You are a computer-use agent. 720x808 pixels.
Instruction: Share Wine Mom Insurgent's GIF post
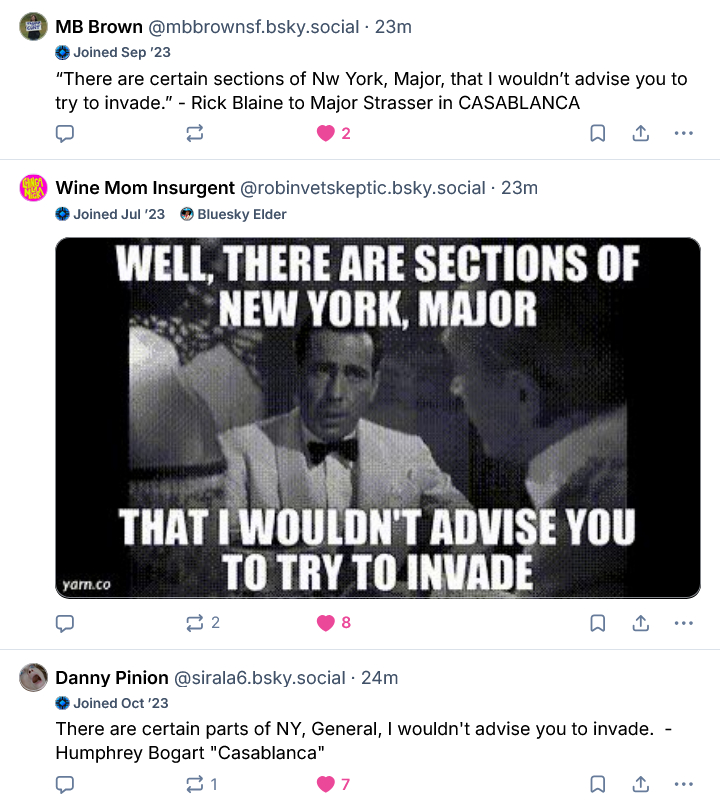640,623
